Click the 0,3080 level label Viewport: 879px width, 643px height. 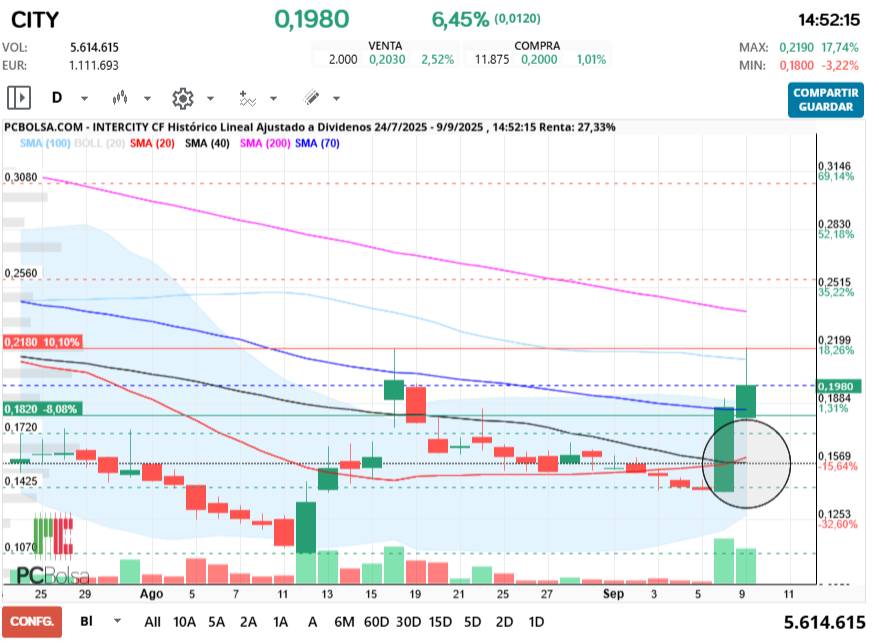(21, 177)
